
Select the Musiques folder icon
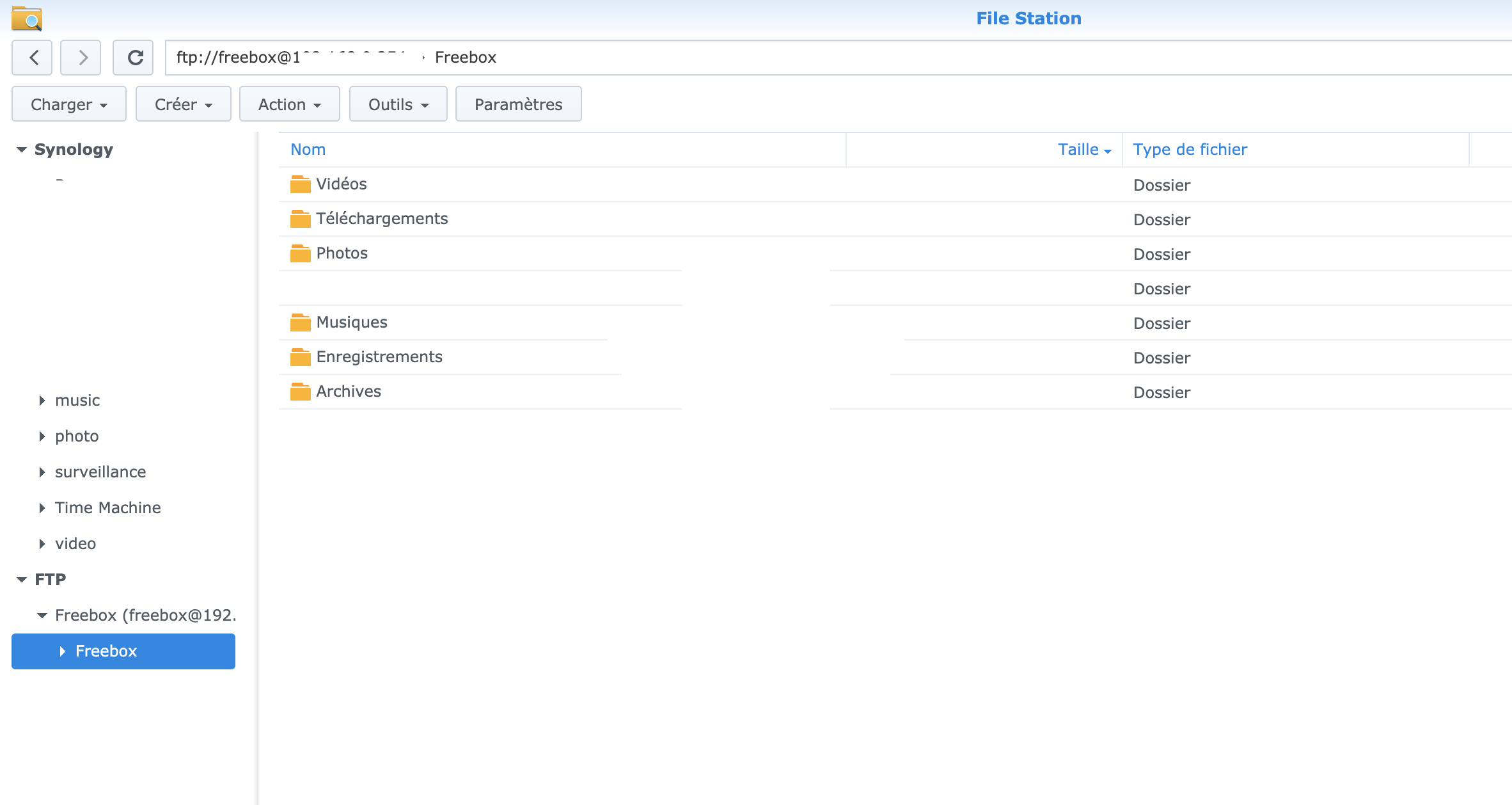click(300, 323)
